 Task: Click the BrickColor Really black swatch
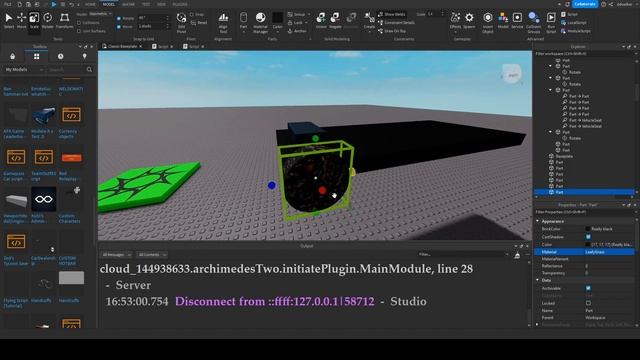pyautogui.click(x=588, y=229)
